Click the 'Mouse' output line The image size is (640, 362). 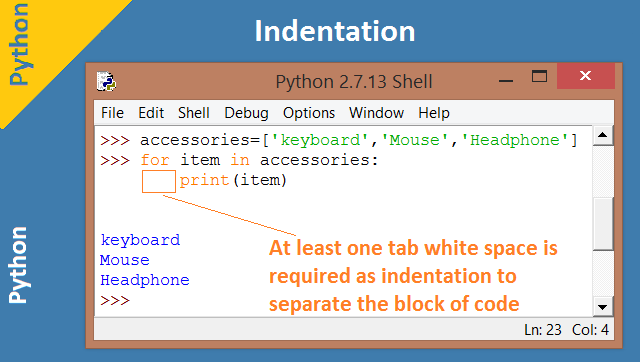(x=125, y=260)
